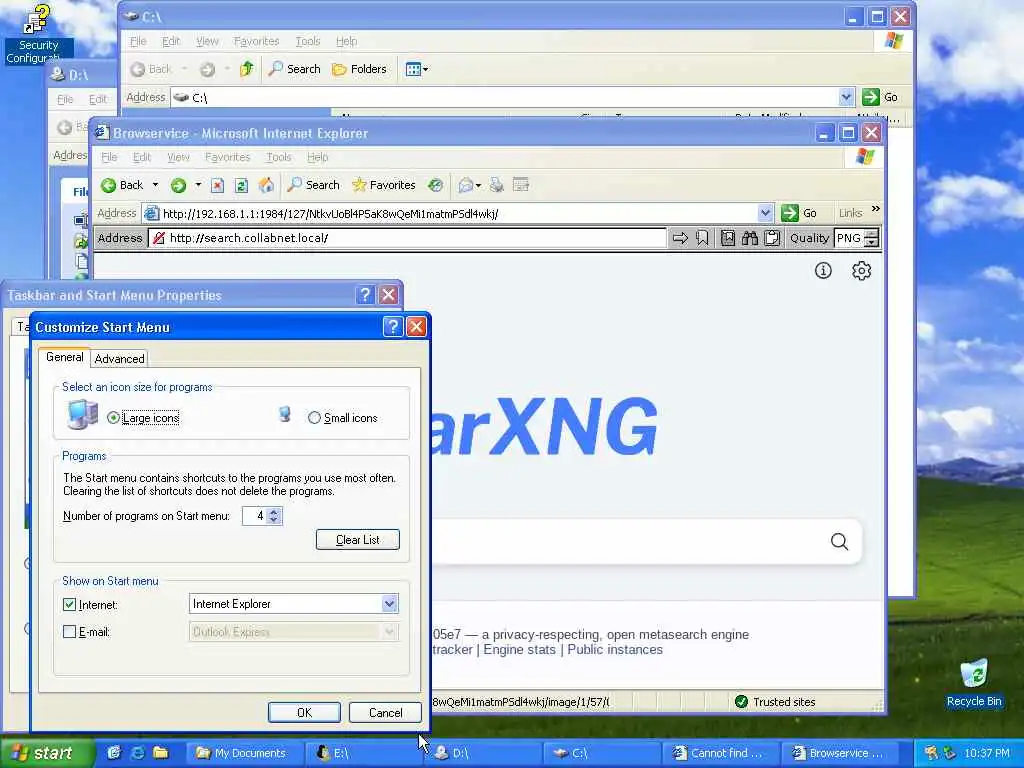Click the Print icon in Internet Explorer toolbar
The width and height of the screenshot is (1024, 768).
[x=496, y=185]
